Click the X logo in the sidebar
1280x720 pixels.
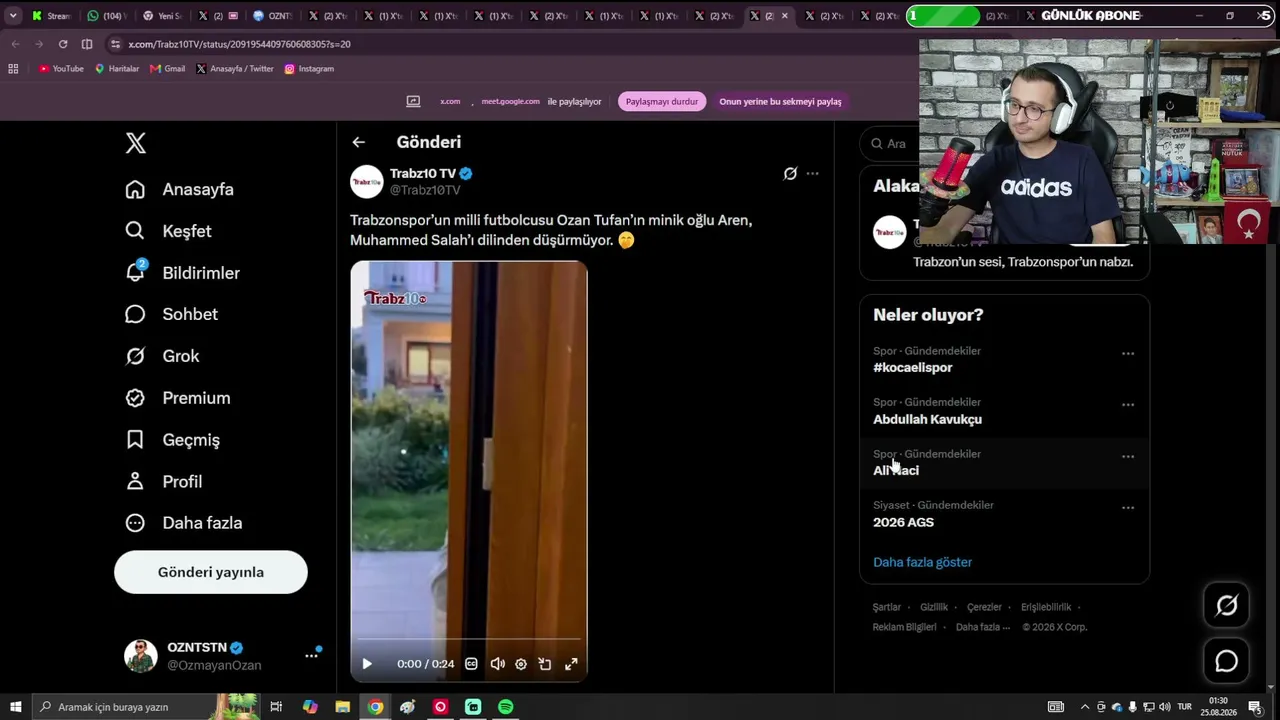(x=136, y=143)
